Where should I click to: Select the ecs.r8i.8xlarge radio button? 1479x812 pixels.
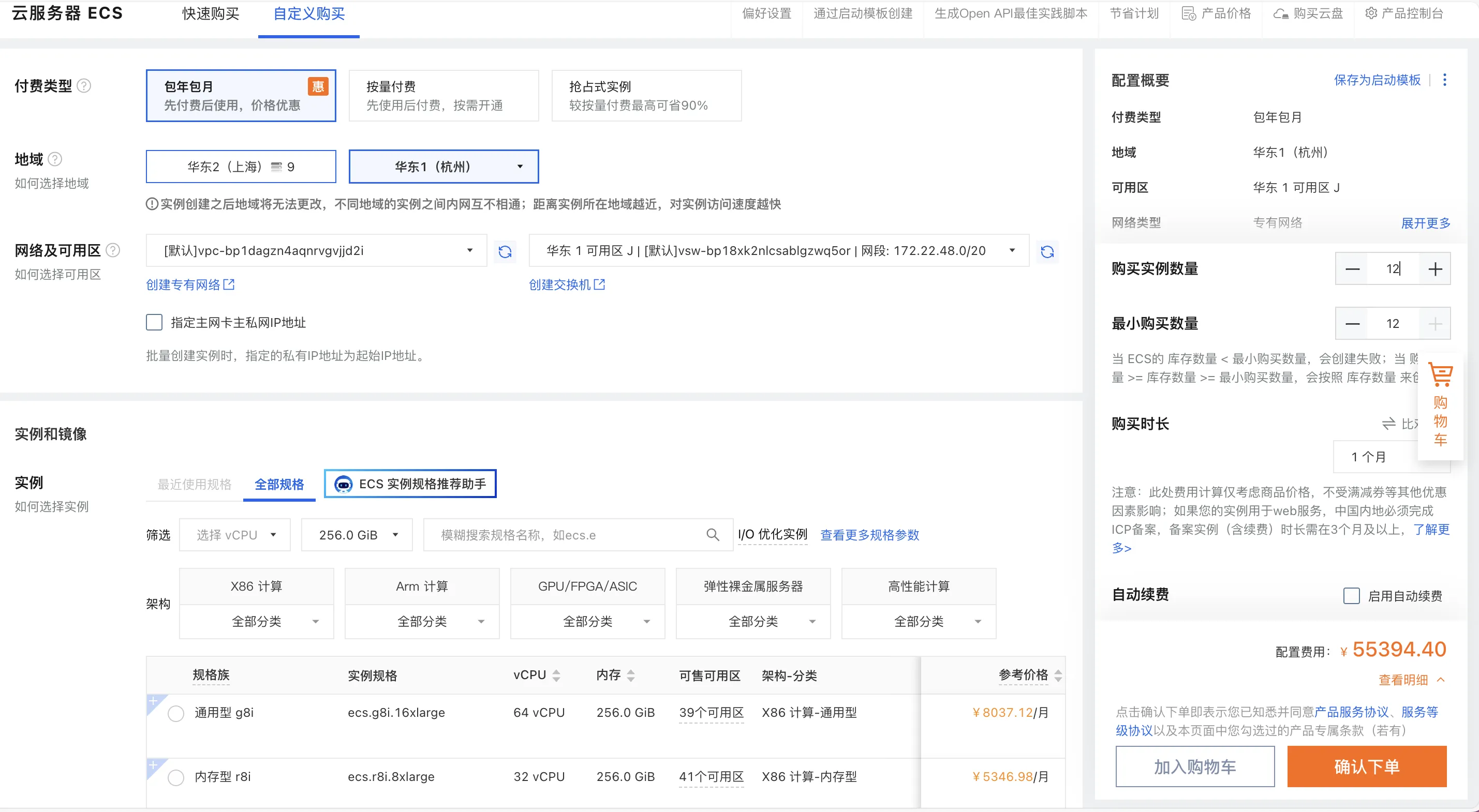[x=175, y=777]
